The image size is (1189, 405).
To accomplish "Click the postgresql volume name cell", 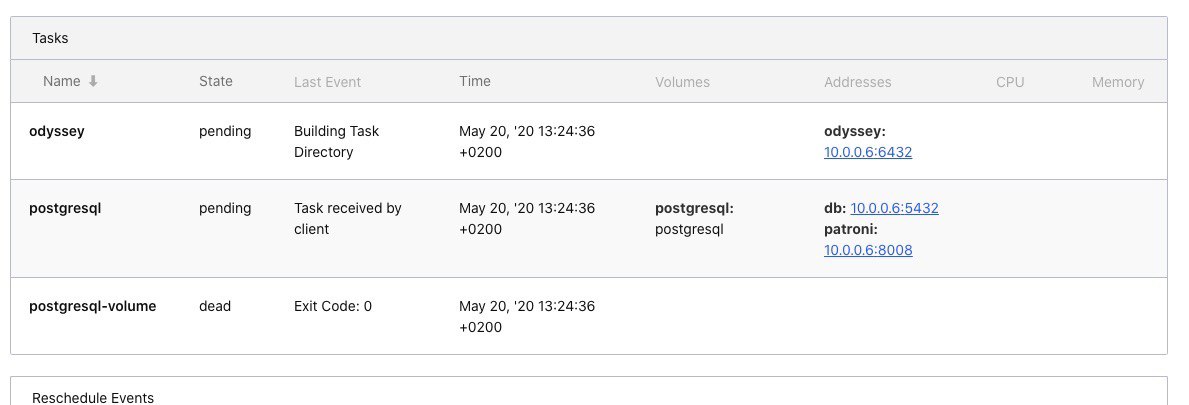I will coord(689,229).
